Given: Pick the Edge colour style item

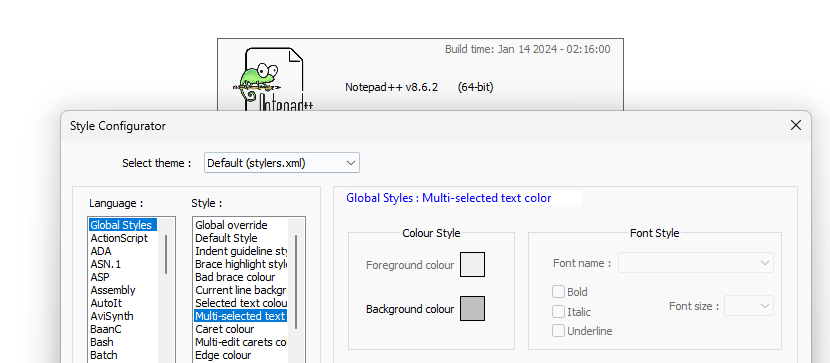Looking at the screenshot, I should click(223, 355).
